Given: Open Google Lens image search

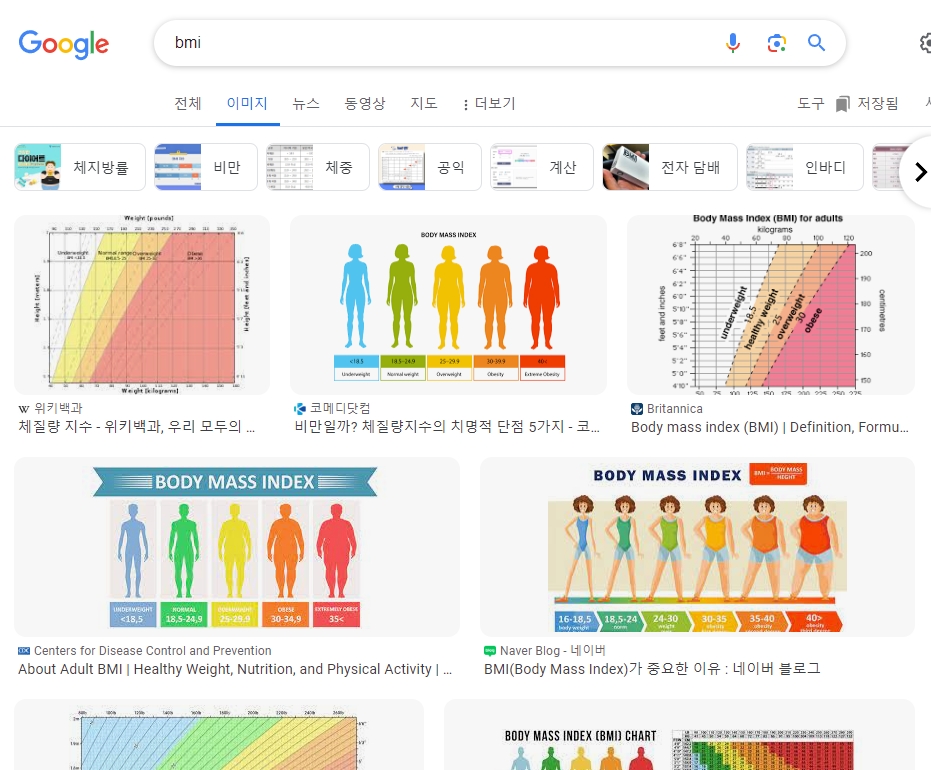Looking at the screenshot, I should (777, 43).
